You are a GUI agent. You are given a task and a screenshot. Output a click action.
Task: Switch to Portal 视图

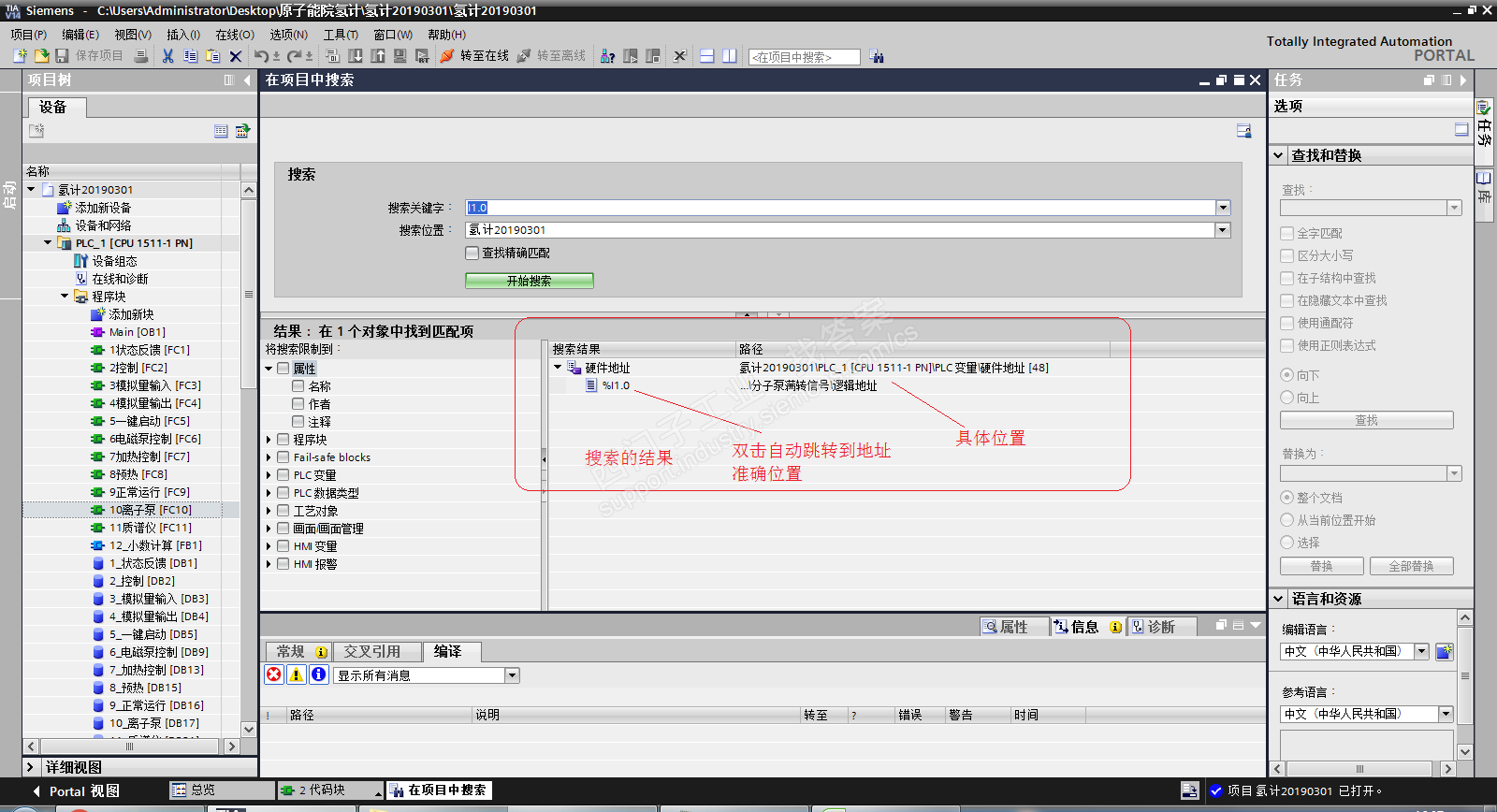(x=75, y=791)
